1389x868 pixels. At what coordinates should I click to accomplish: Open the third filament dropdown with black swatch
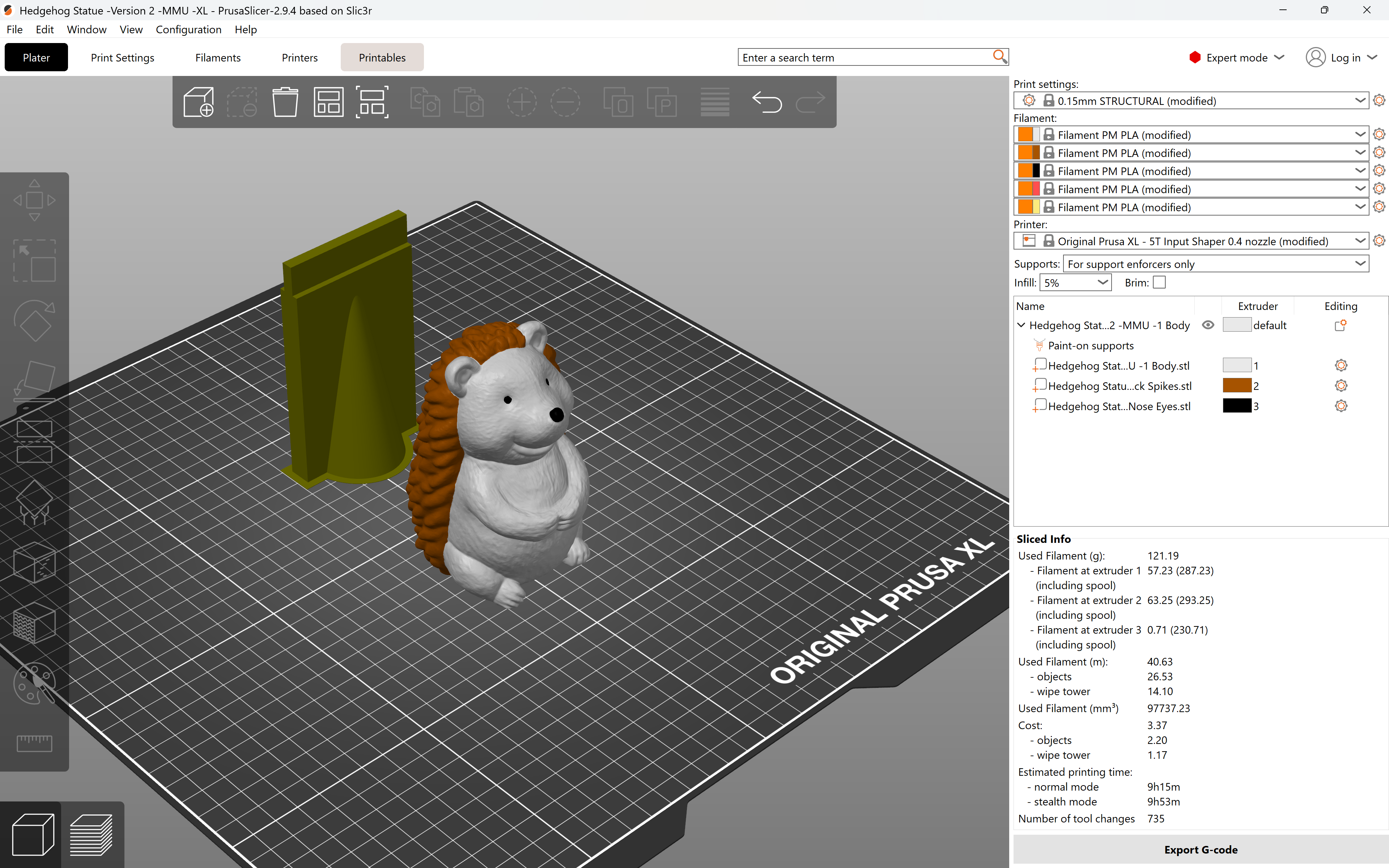[1191, 170]
